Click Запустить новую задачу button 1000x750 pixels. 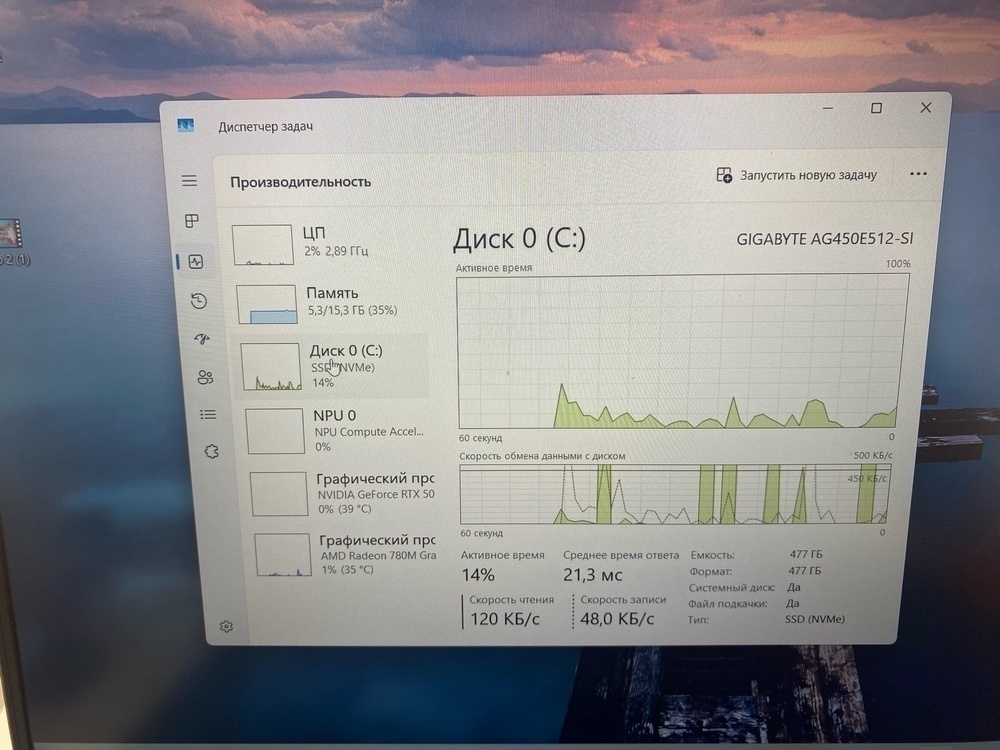point(797,175)
